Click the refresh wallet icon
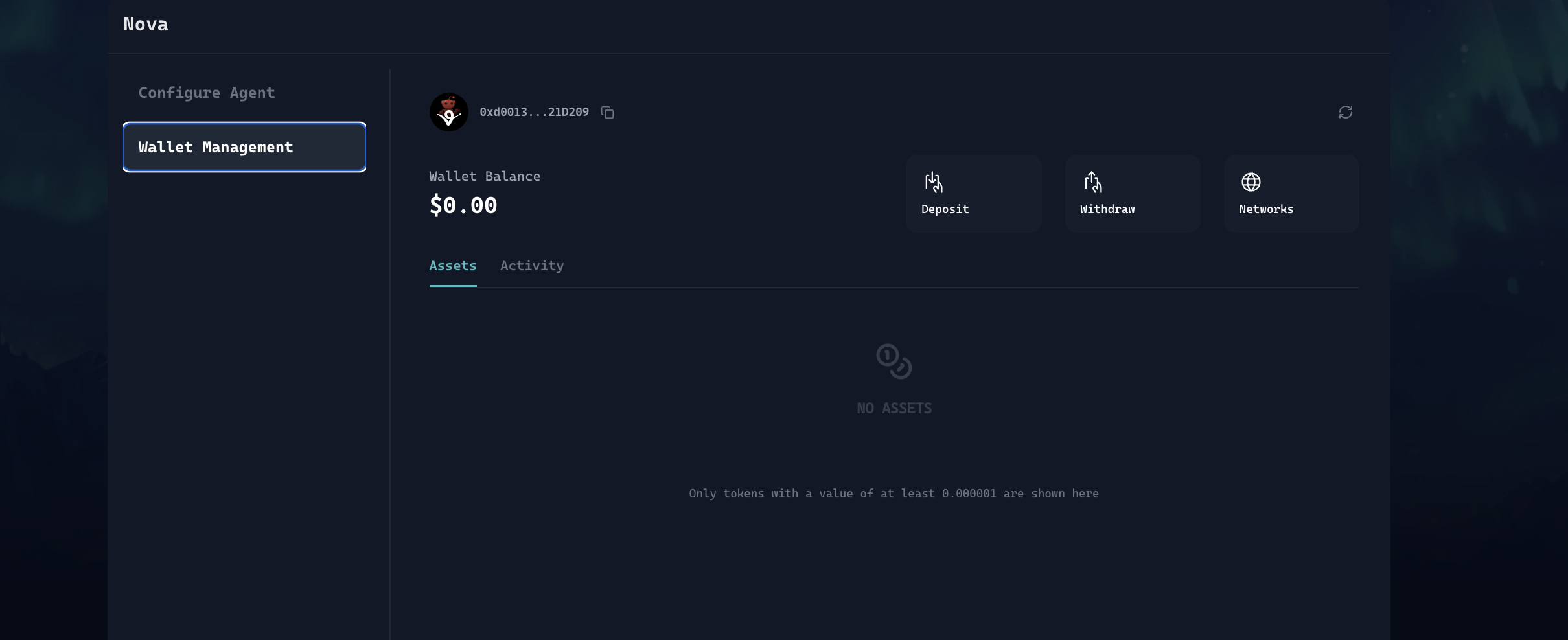This screenshot has height=640, width=1568. point(1345,112)
